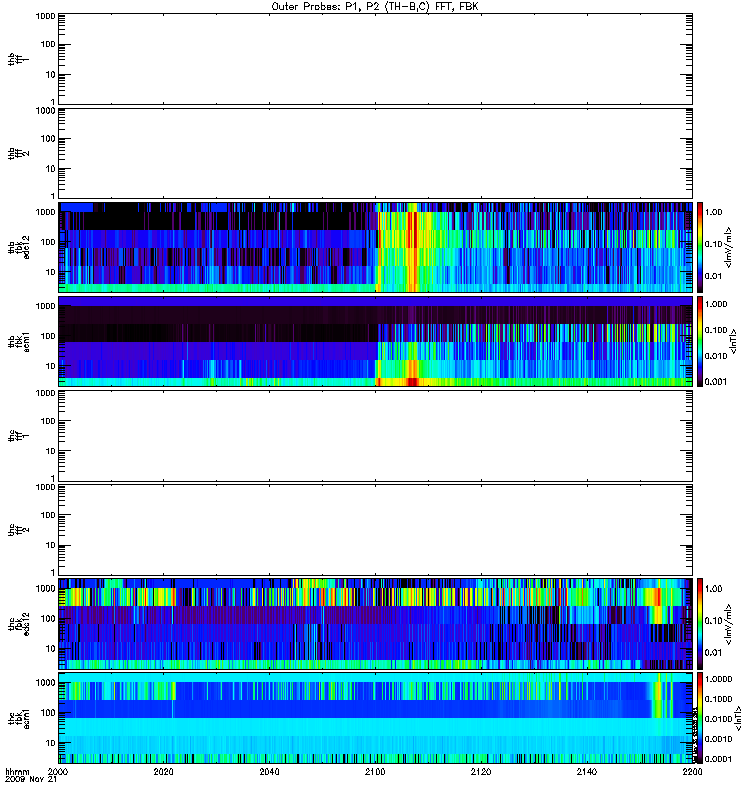The image size is (750, 800).
Task: Click the '2009 Nov 21' date label
Action: click(x=31, y=779)
